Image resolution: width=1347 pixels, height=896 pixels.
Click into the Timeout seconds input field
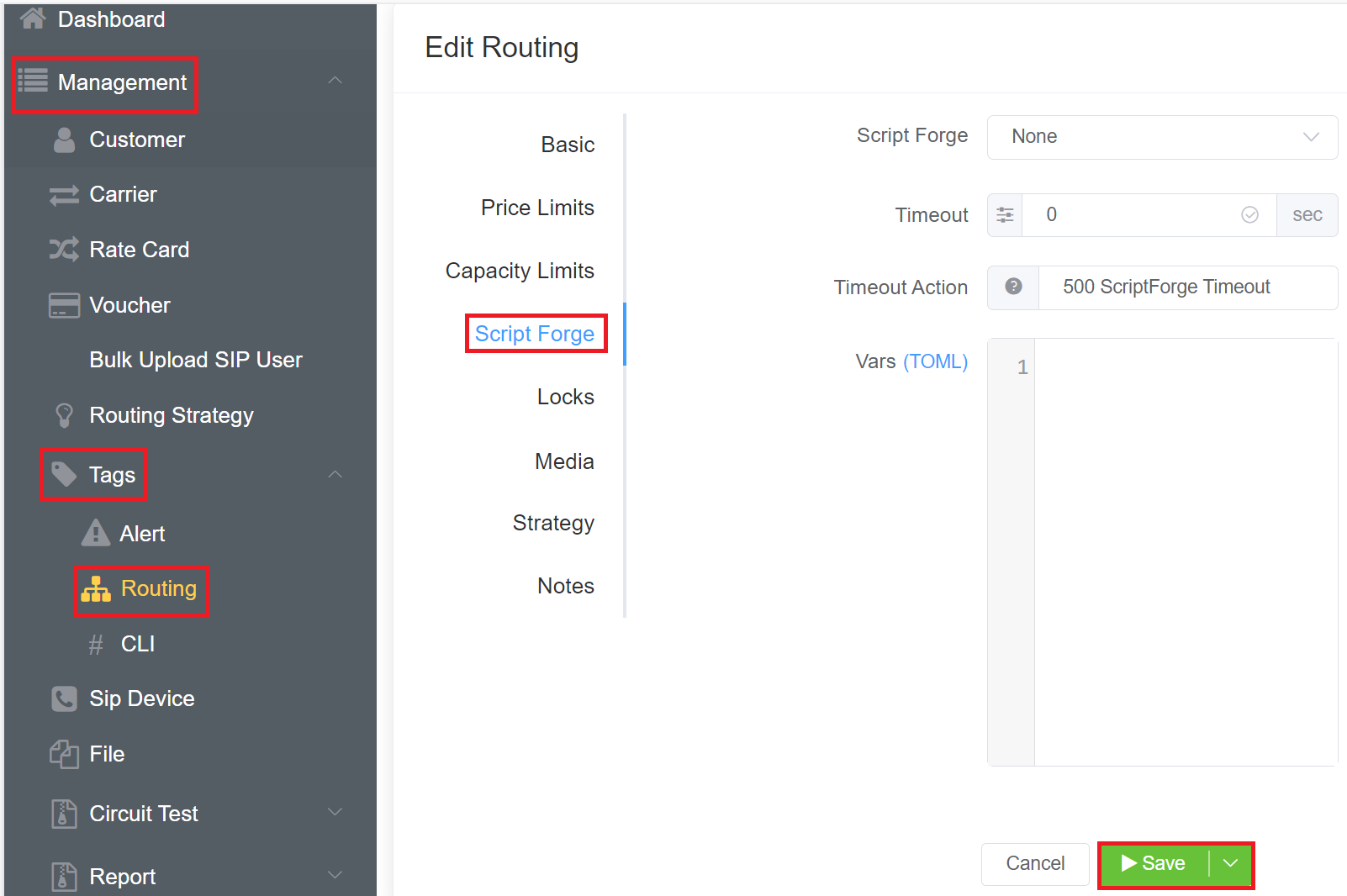1135,215
